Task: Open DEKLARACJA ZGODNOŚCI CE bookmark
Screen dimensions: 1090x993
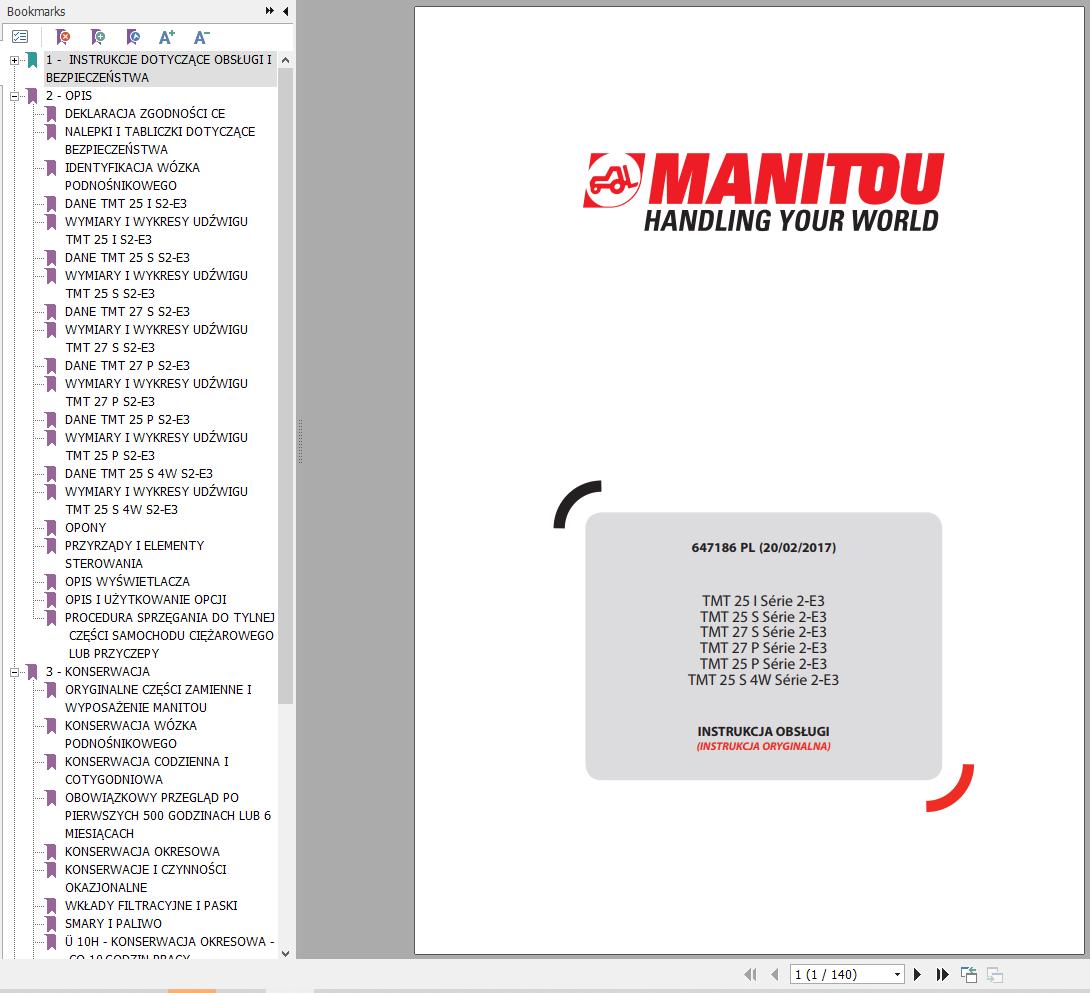Action: (x=145, y=113)
